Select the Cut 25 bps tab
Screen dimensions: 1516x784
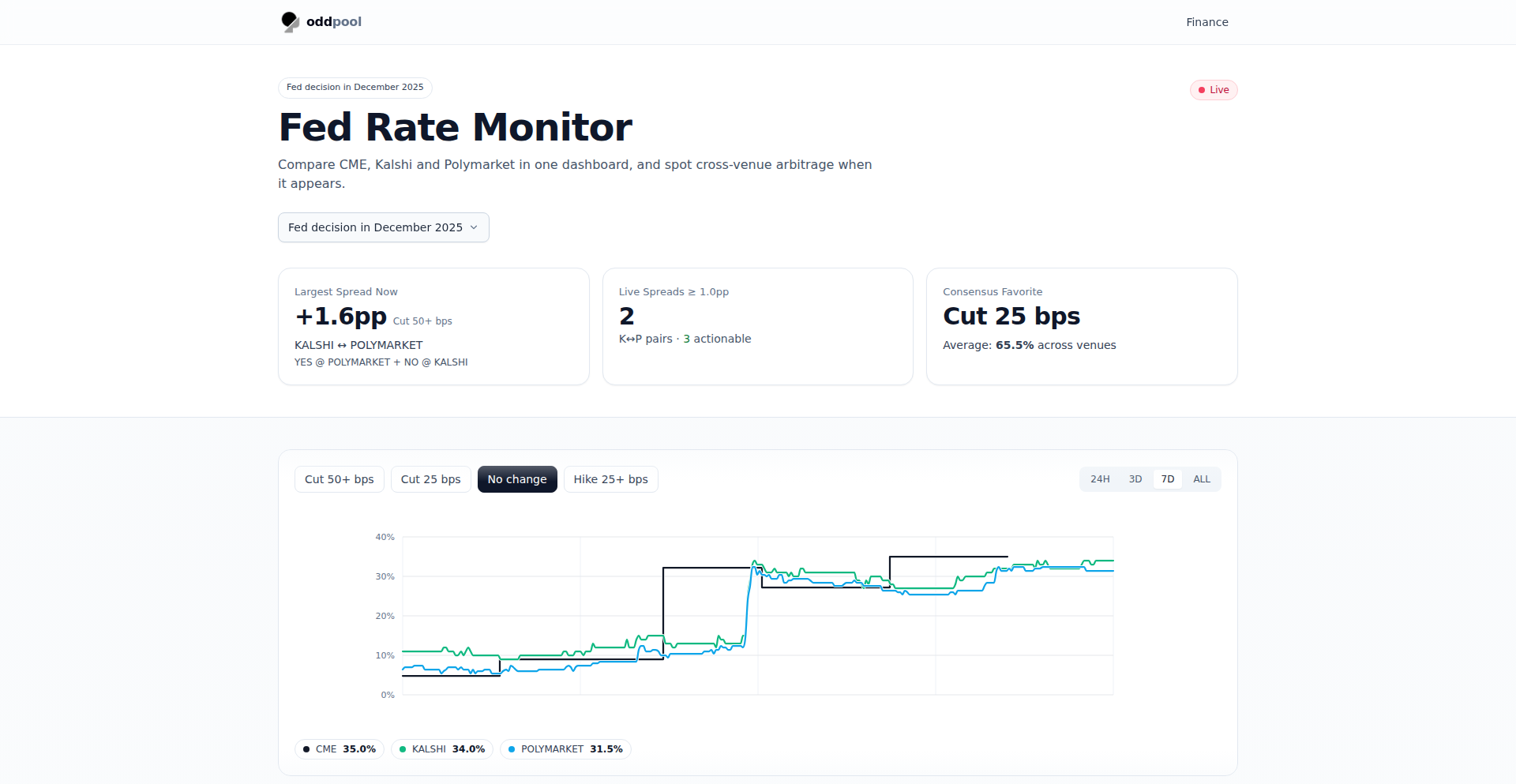coord(431,479)
